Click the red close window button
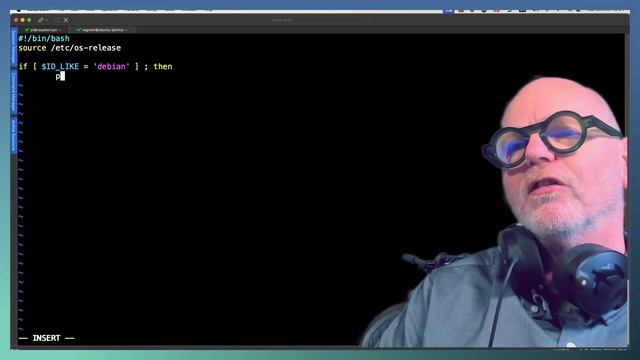This screenshot has height=360, width=640. click(x=16, y=20)
